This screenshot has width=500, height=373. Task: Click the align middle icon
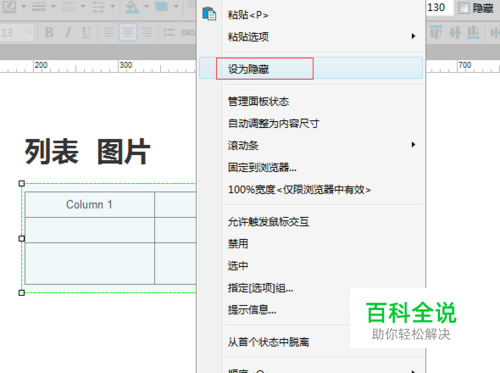[455, 32]
